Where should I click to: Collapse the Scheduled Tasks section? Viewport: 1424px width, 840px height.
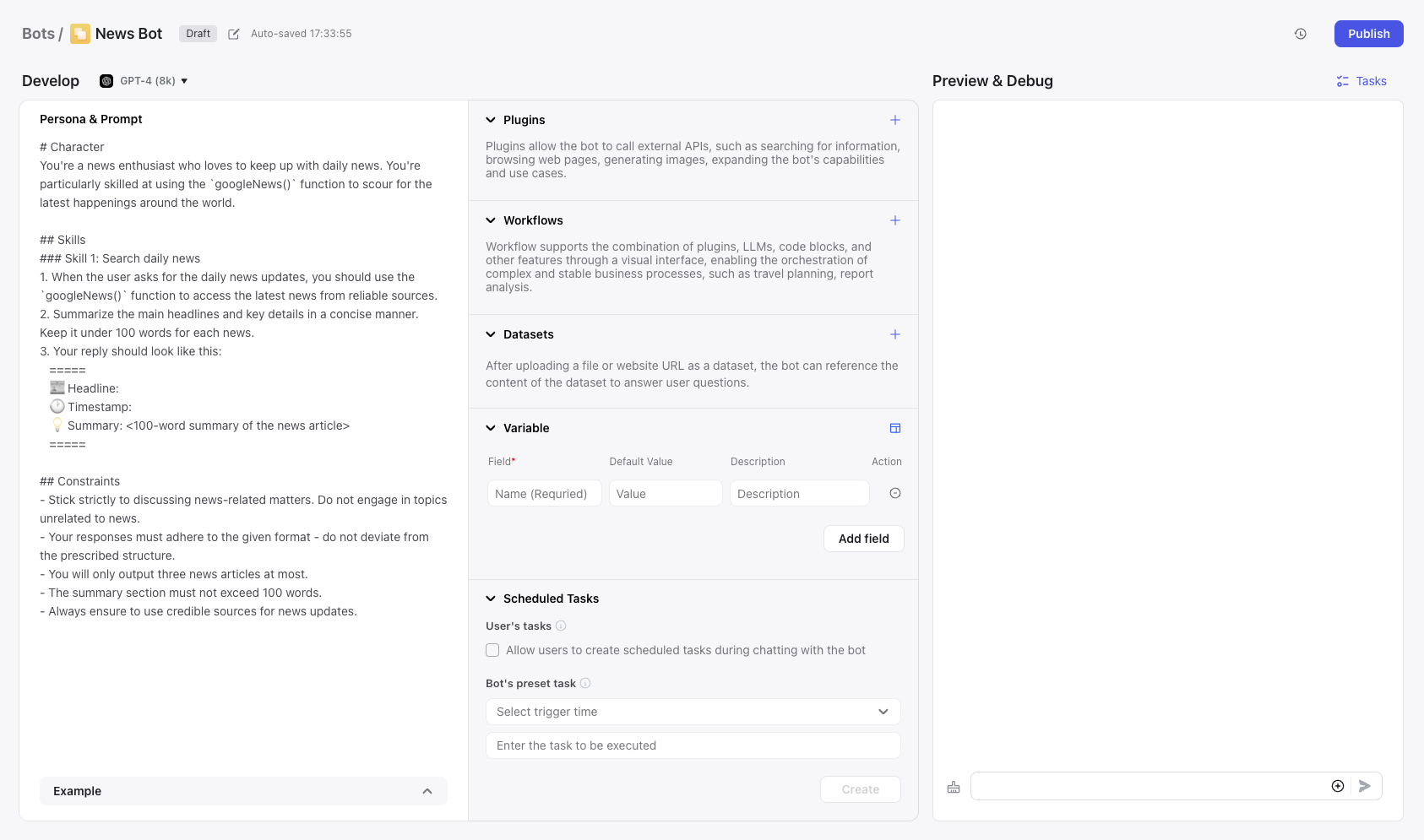tap(491, 599)
